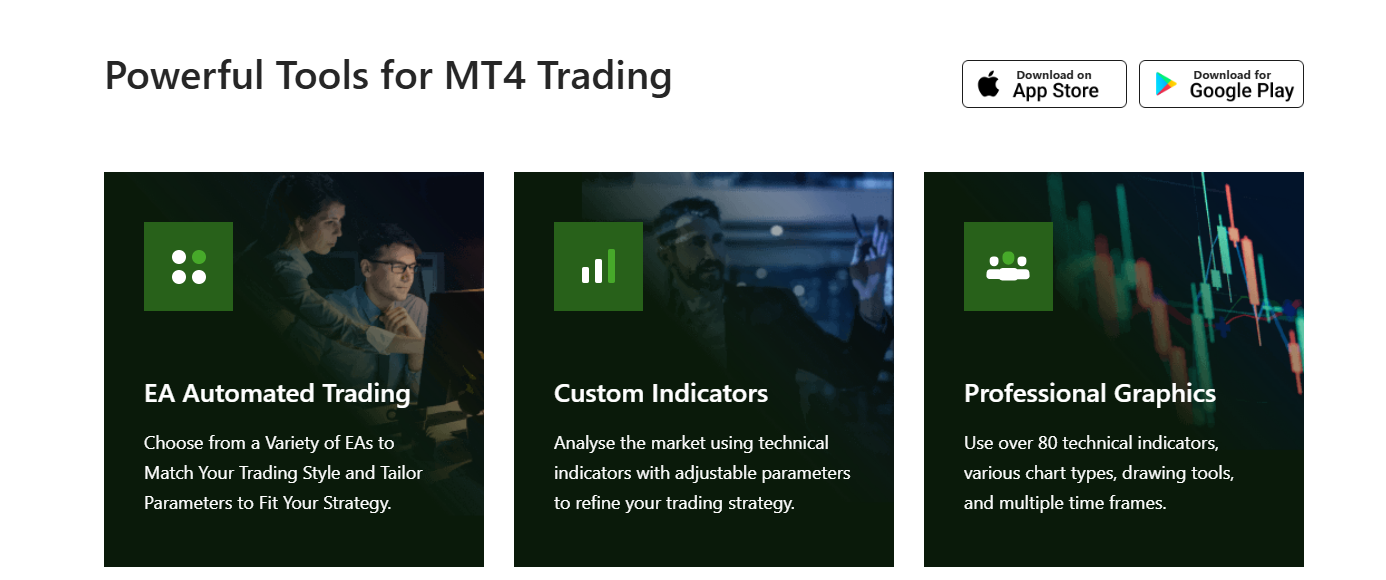Click the Professional Graphics description text
This screenshot has width=1386, height=580.
(x=1099, y=473)
